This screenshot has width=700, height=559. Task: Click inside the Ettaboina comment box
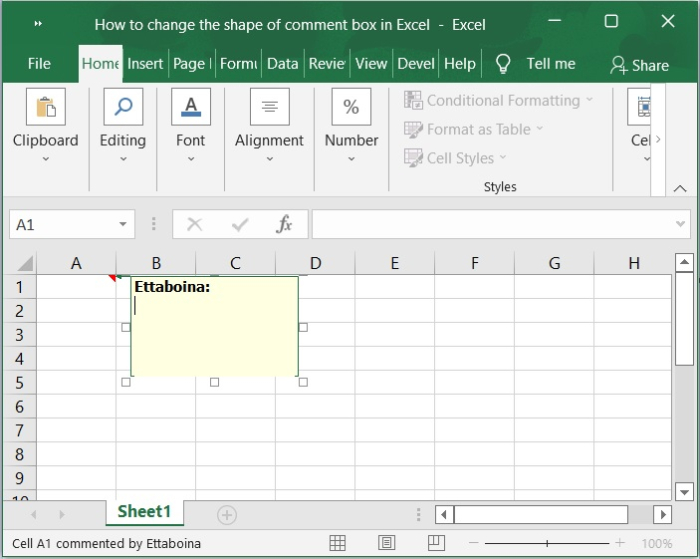point(214,327)
